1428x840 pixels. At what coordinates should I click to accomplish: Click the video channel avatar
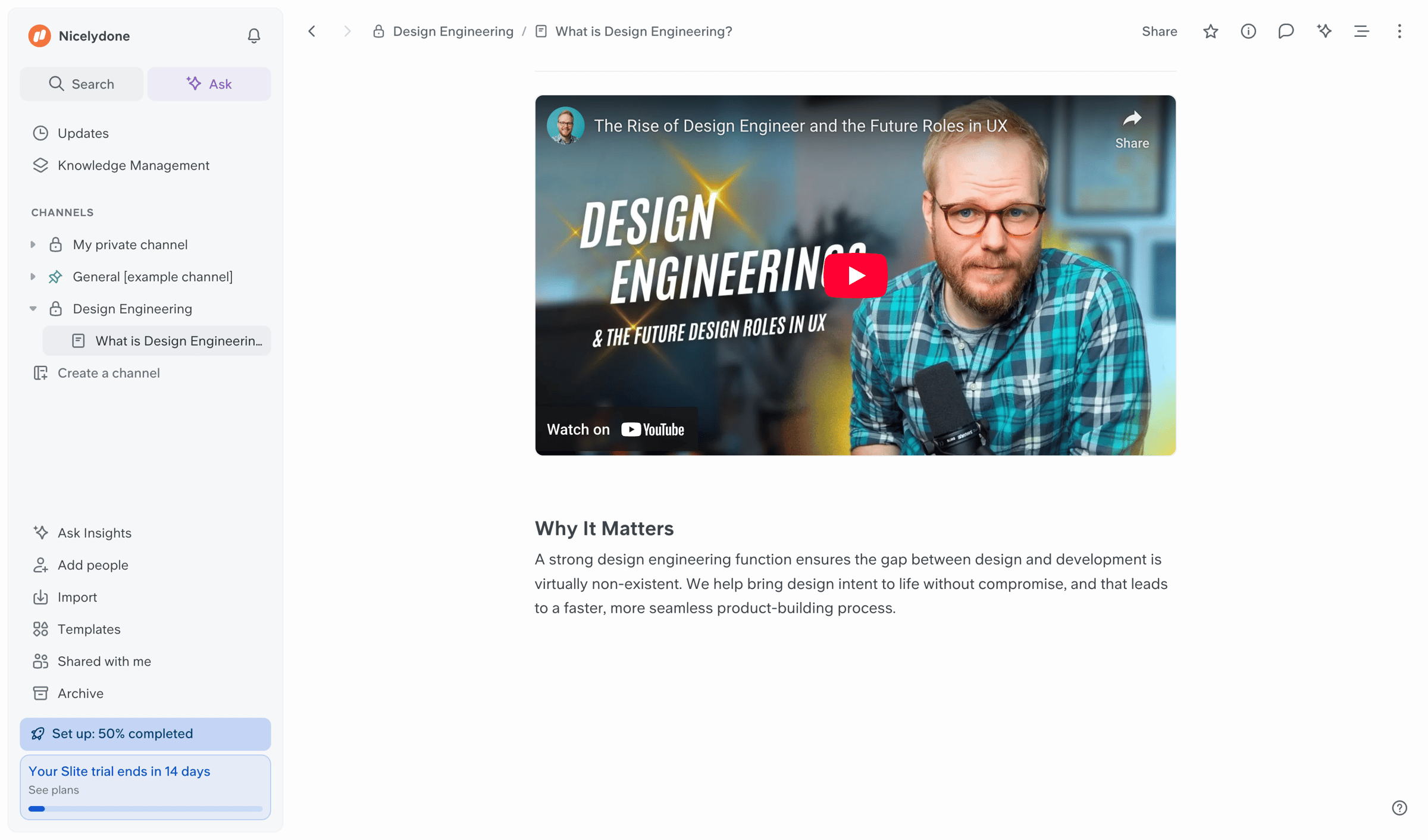(565, 126)
